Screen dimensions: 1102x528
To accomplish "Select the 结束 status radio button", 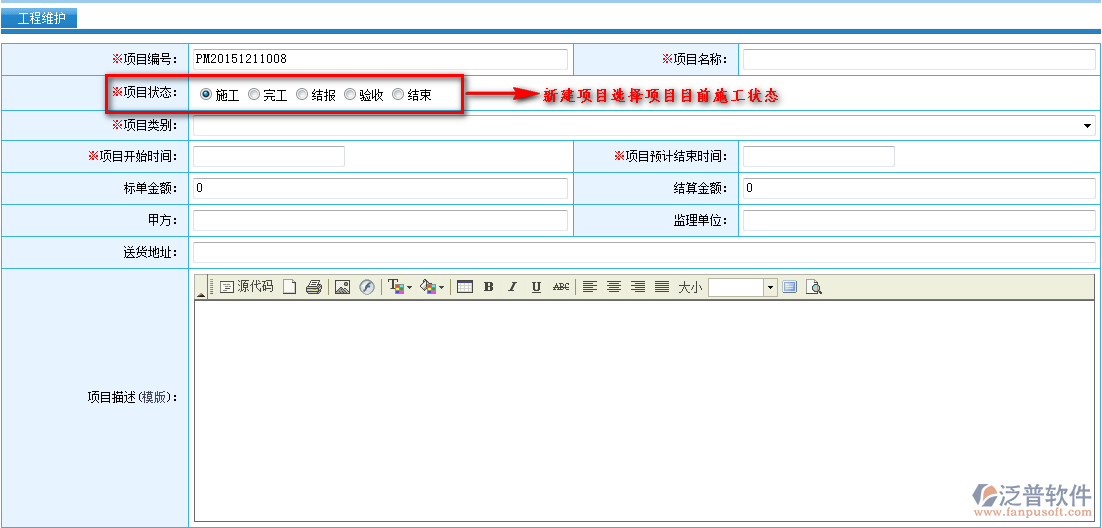I will (398, 94).
